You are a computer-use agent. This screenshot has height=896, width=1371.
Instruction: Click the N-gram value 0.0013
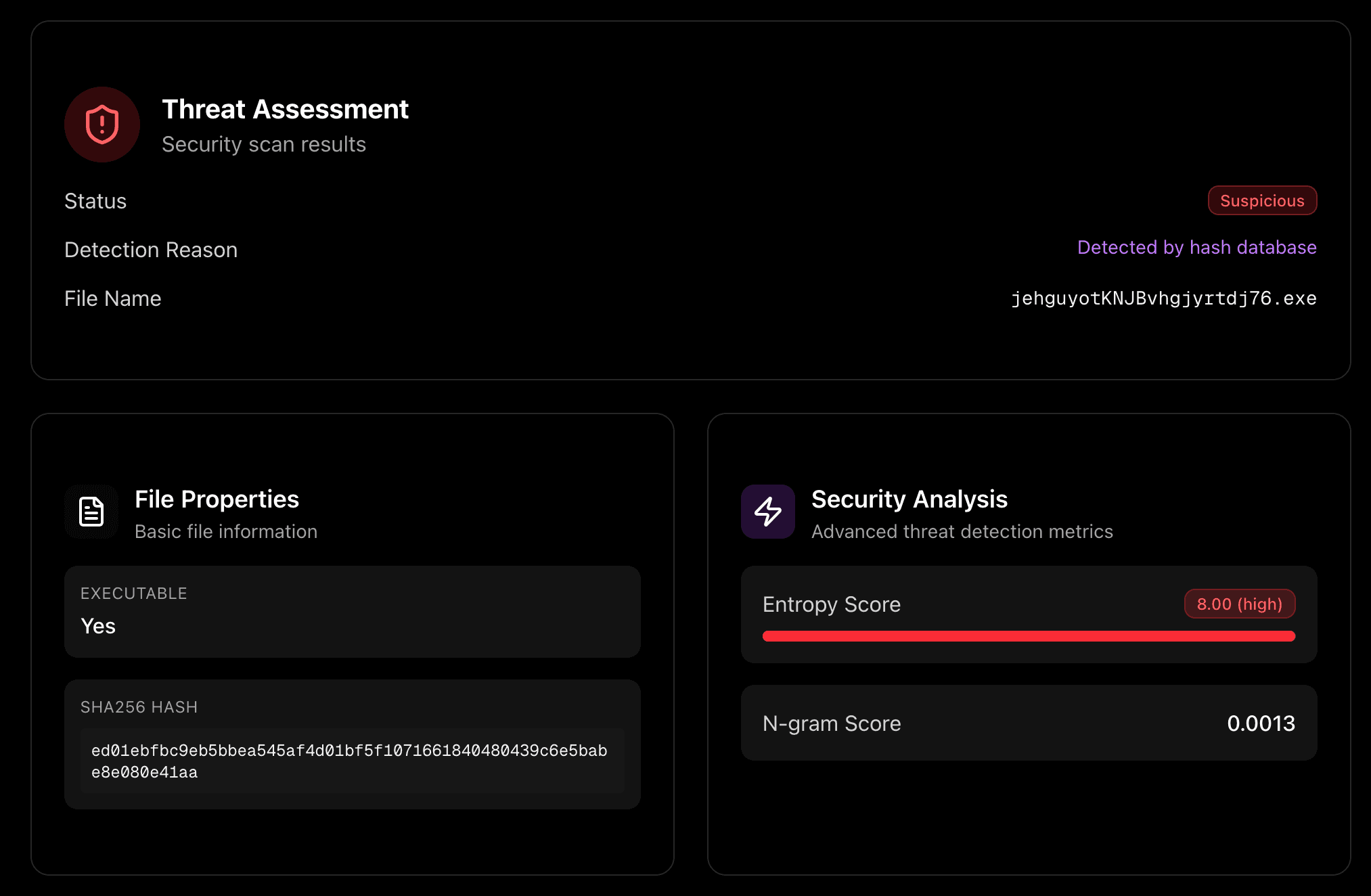pyautogui.click(x=1261, y=723)
